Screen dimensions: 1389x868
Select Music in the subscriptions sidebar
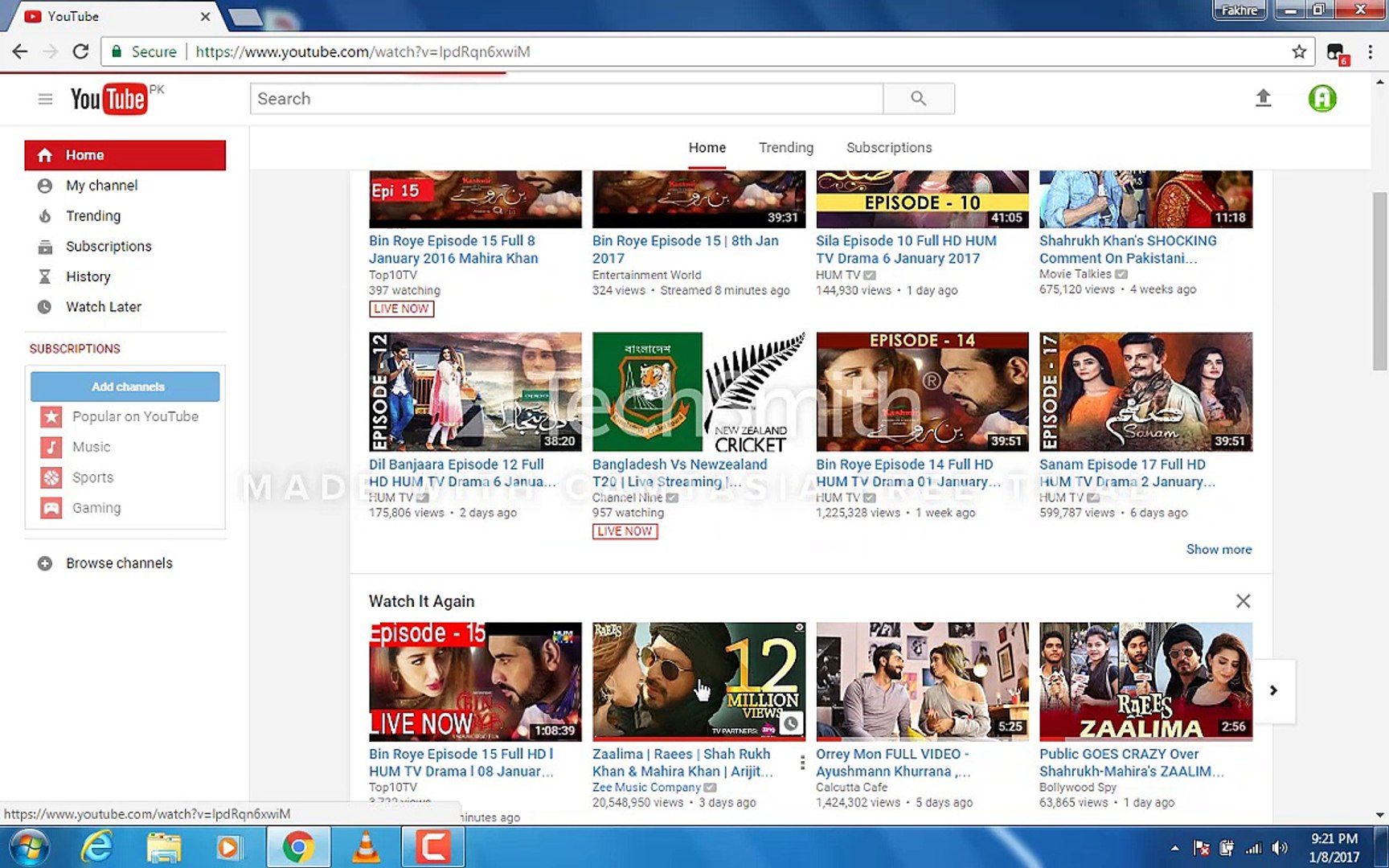point(91,447)
